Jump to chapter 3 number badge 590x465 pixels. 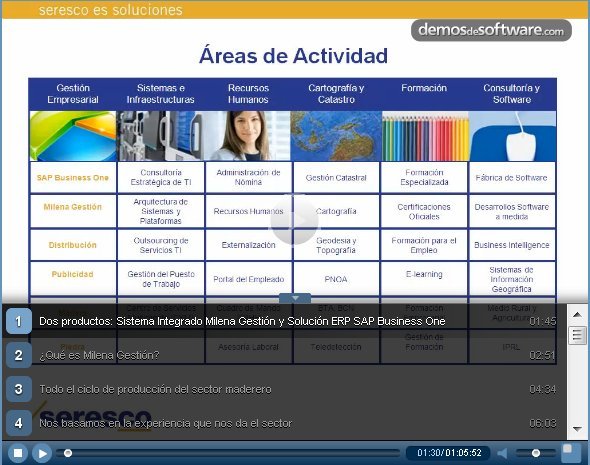(18, 389)
